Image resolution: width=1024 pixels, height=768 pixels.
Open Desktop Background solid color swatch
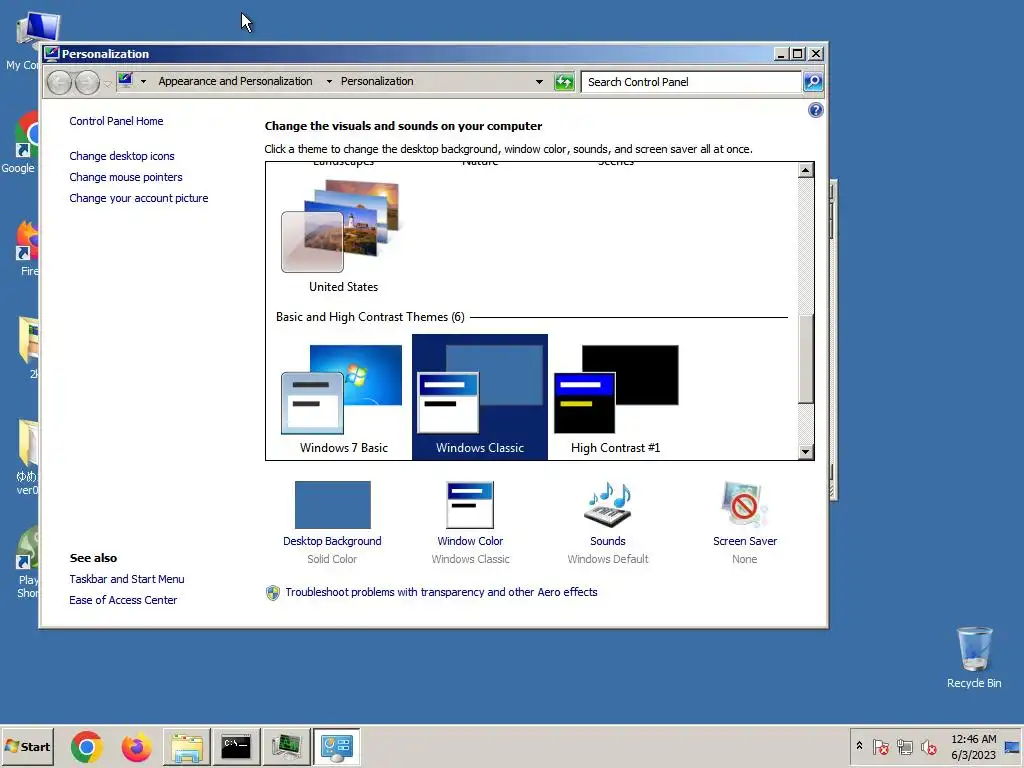click(x=332, y=505)
